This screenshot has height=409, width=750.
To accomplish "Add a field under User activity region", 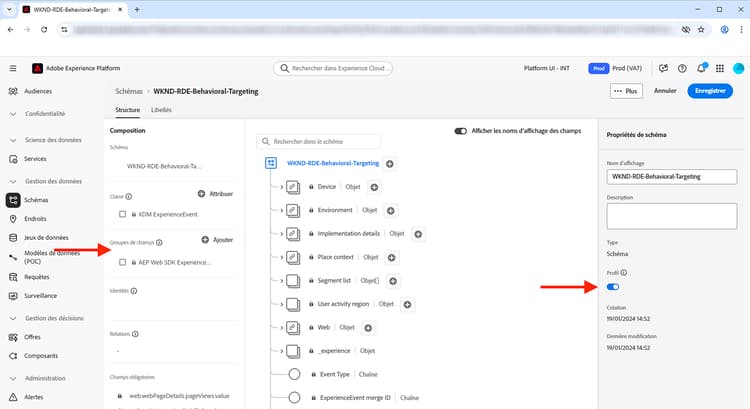I will pyautogui.click(x=407, y=304).
